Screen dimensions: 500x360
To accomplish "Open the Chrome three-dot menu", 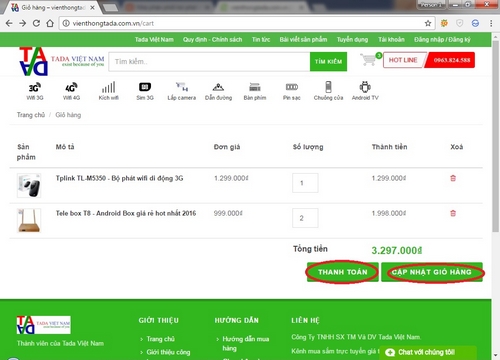I will coord(491,23).
